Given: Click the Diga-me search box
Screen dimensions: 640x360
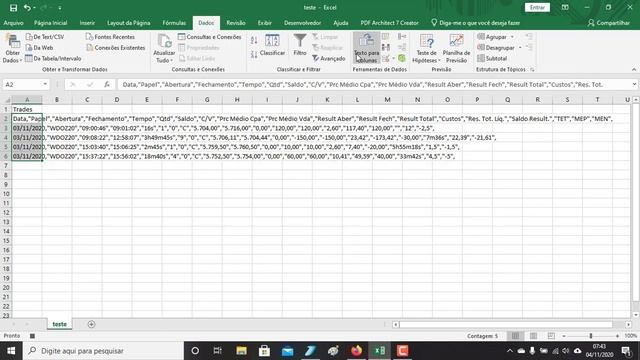Looking at the screenshot, I should [x=476, y=23].
